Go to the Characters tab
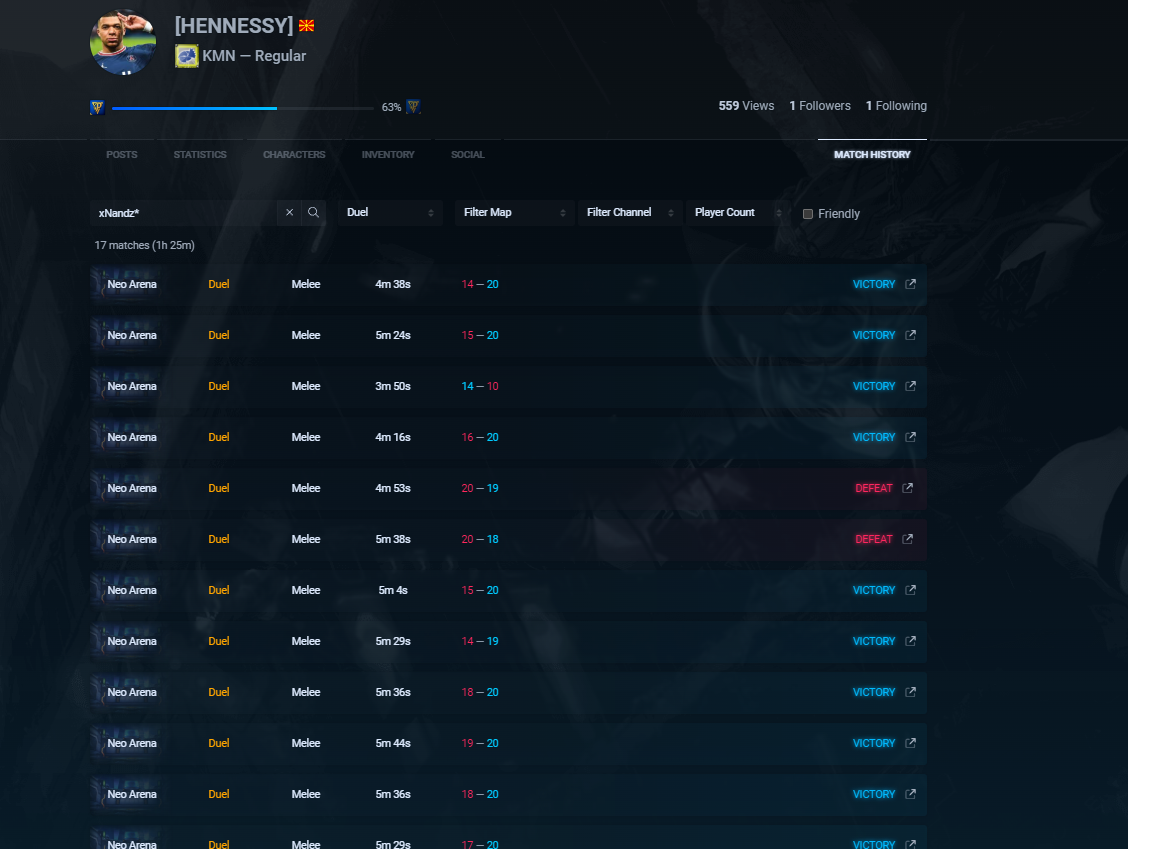This screenshot has width=1152, height=849. click(294, 155)
